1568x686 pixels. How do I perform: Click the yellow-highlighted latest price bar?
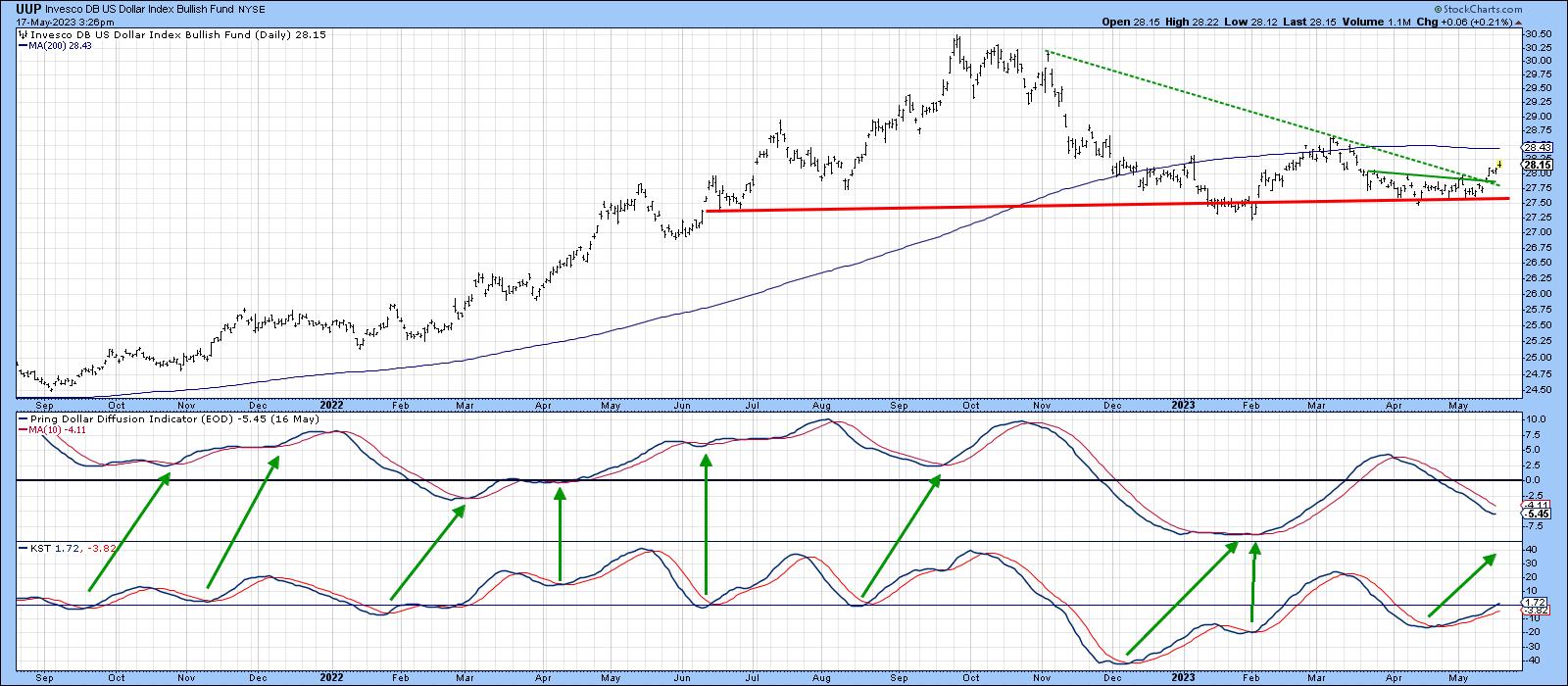(1500, 164)
